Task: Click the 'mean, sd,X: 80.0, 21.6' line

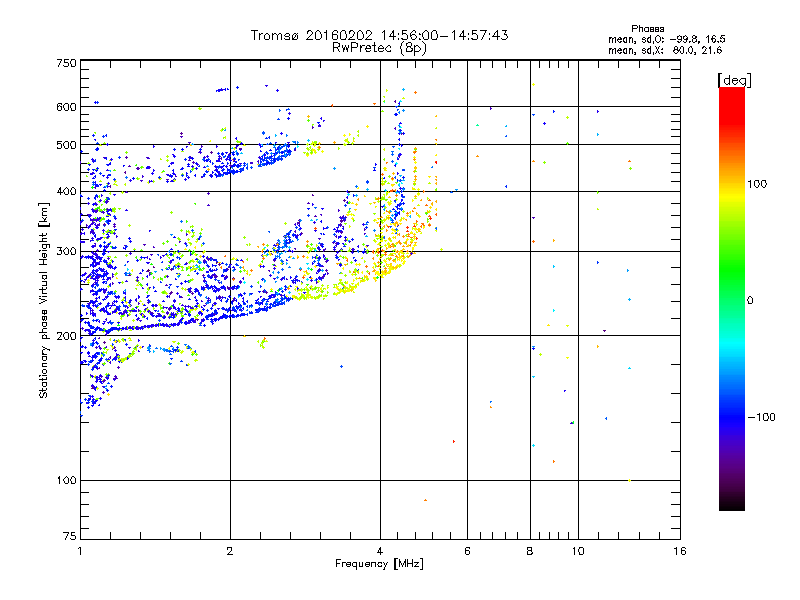Action: [x=665, y=50]
